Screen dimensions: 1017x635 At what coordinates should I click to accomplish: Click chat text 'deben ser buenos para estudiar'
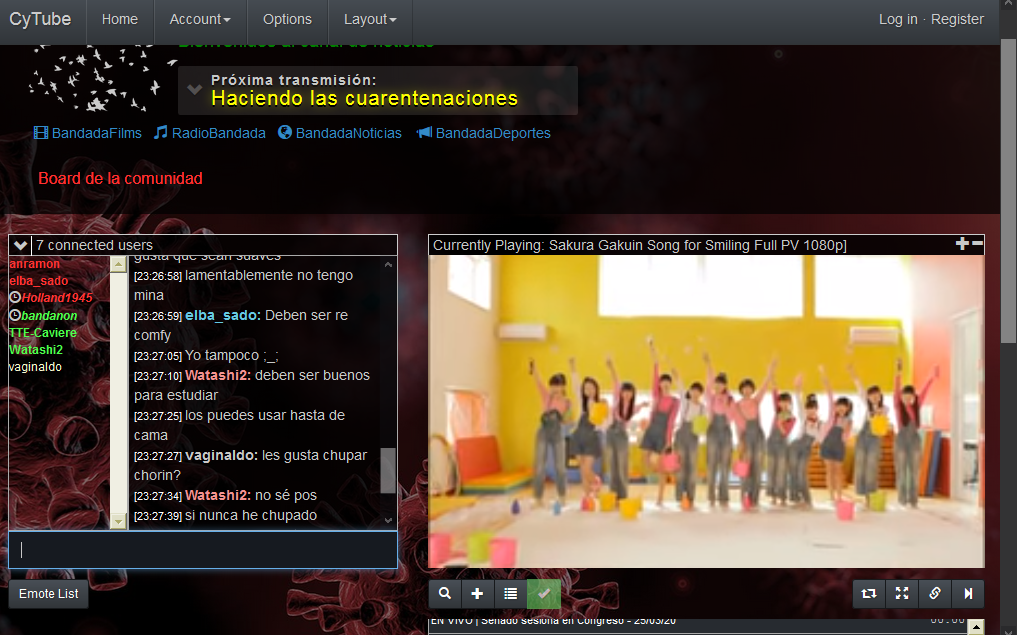pos(252,385)
